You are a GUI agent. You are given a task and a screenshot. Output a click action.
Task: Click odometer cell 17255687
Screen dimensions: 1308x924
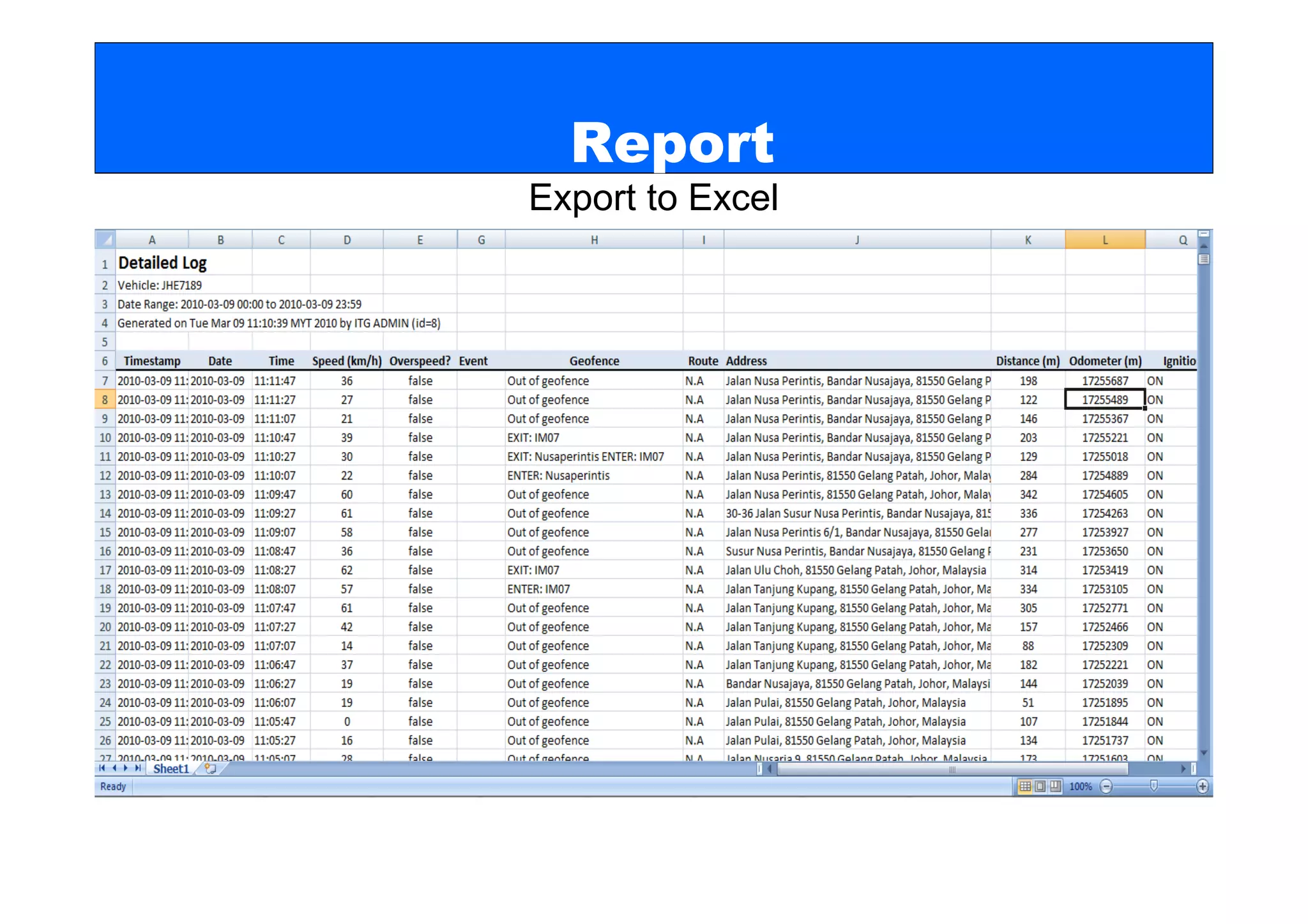1105,381
